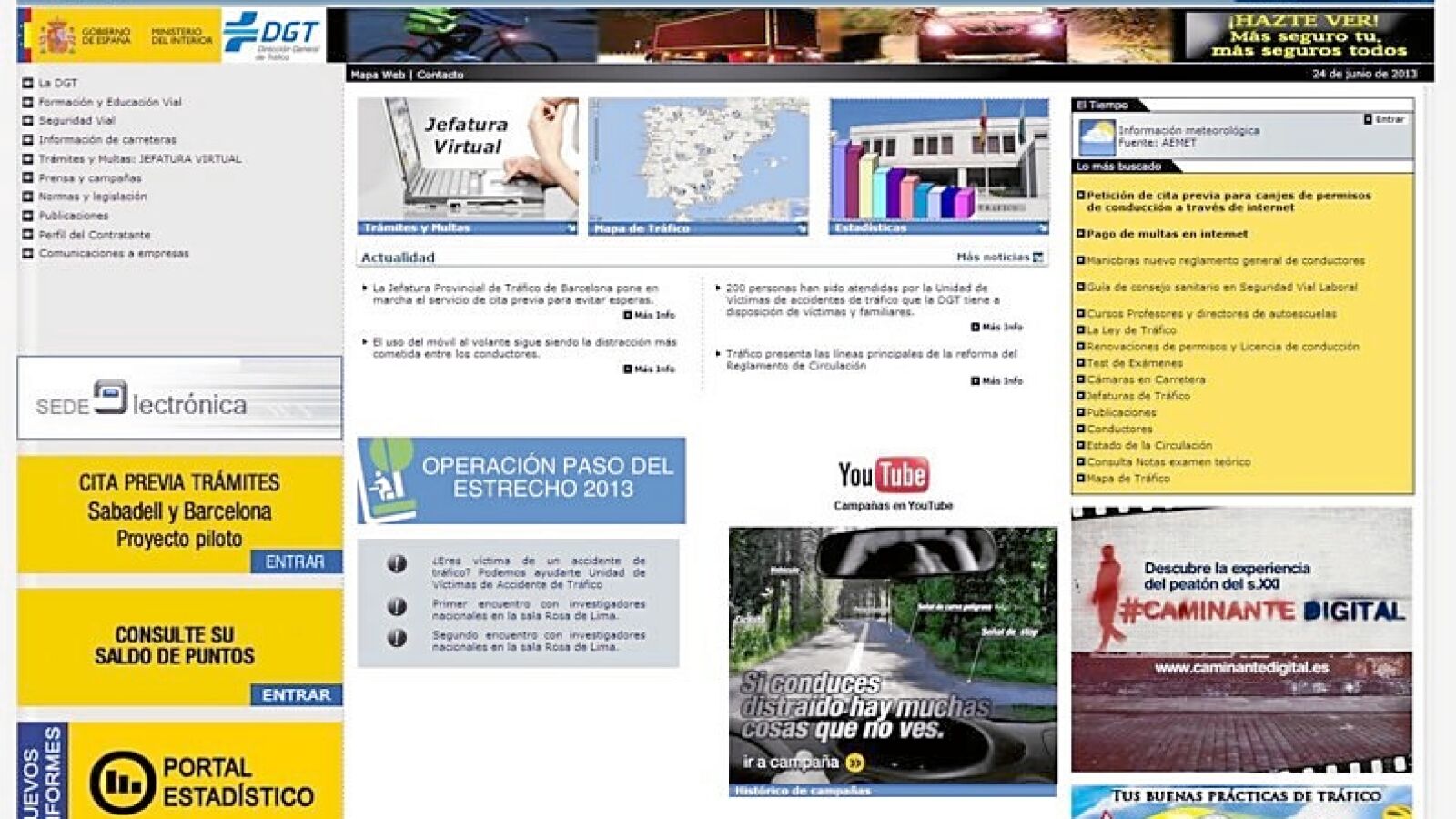1456x819 pixels.
Task: Open the Contacto menu link
Action: coord(440,75)
